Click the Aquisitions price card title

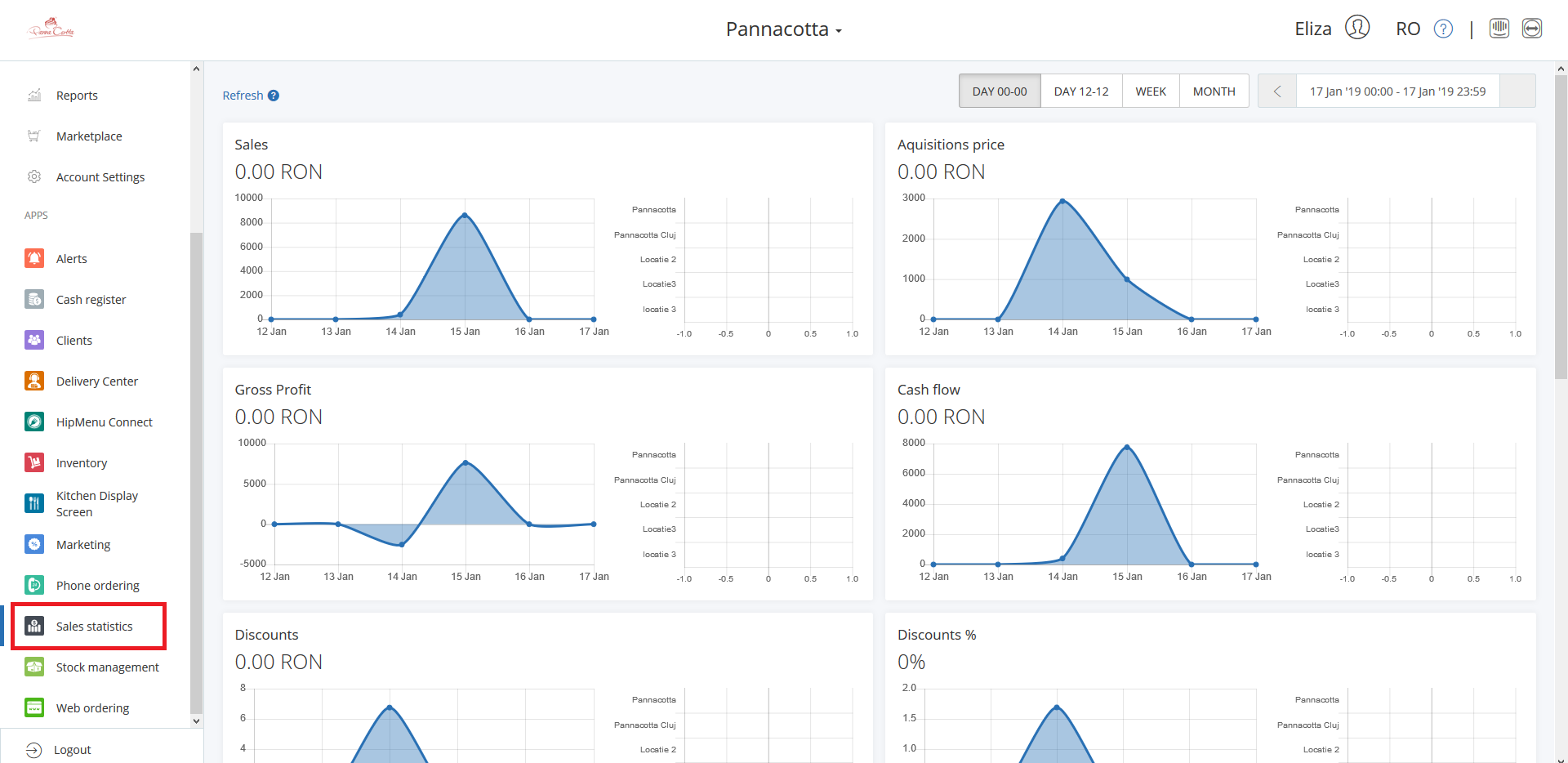tap(951, 145)
